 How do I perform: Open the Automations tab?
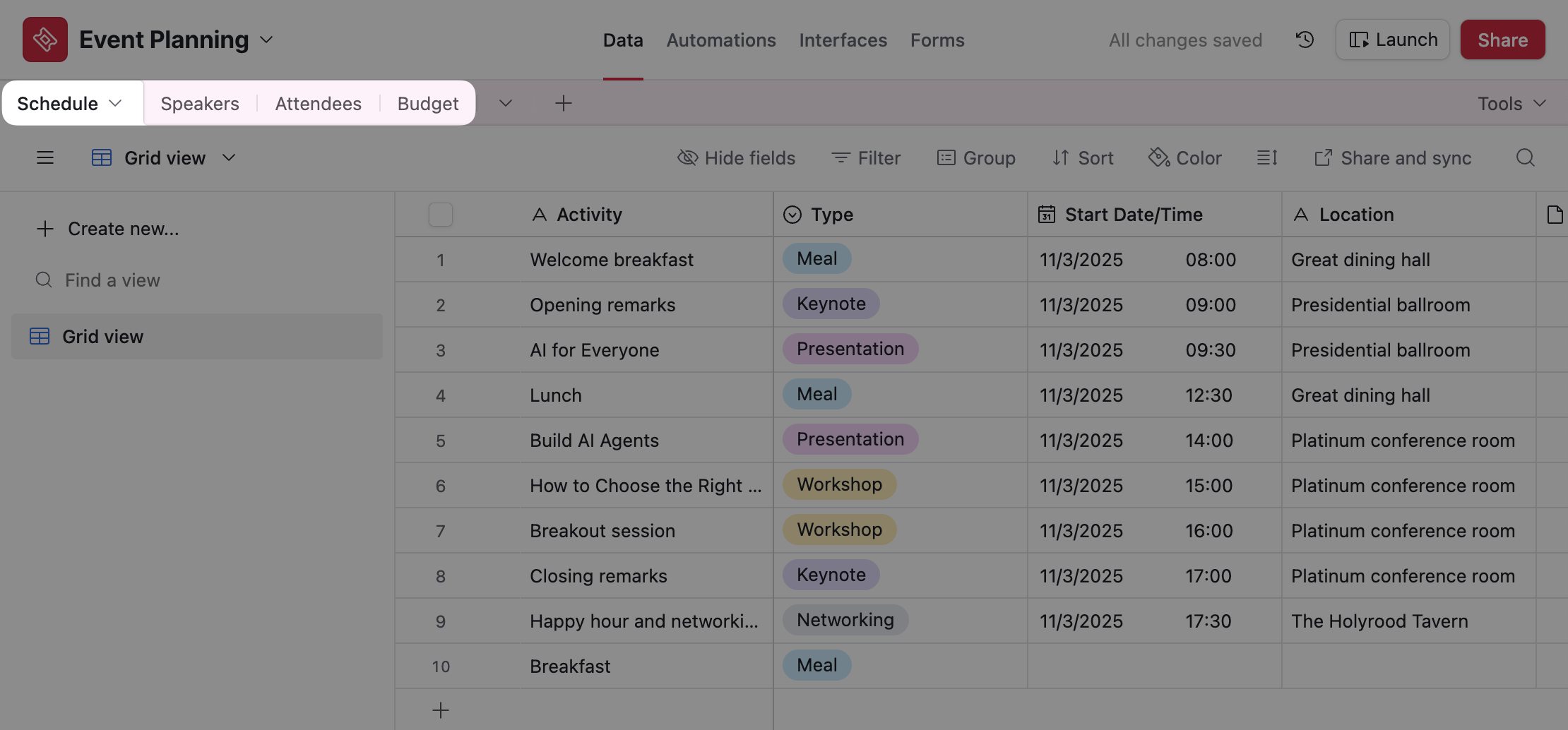pyautogui.click(x=720, y=40)
